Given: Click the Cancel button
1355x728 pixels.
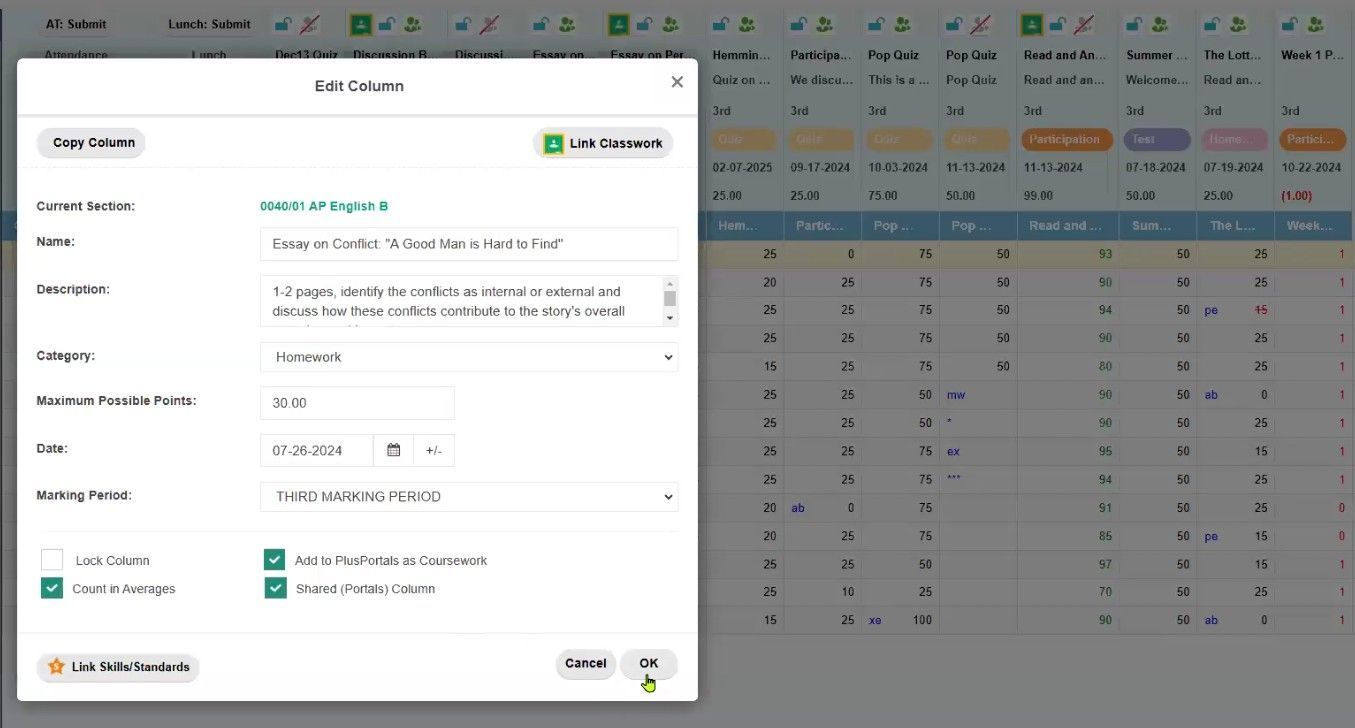Looking at the screenshot, I should click(x=585, y=663).
